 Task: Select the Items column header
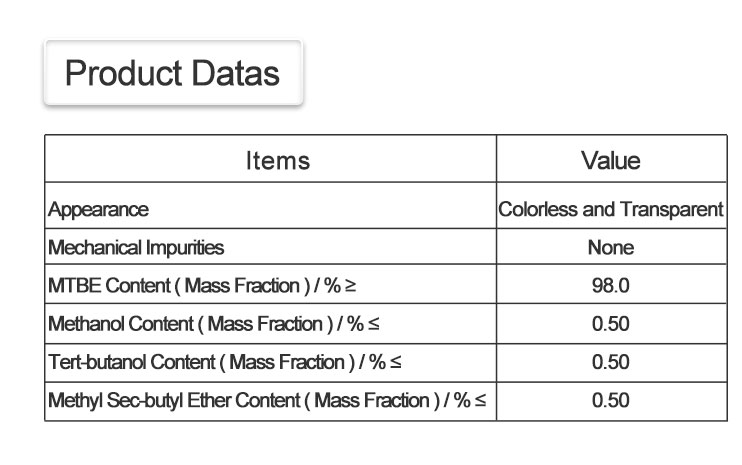[x=278, y=160]
